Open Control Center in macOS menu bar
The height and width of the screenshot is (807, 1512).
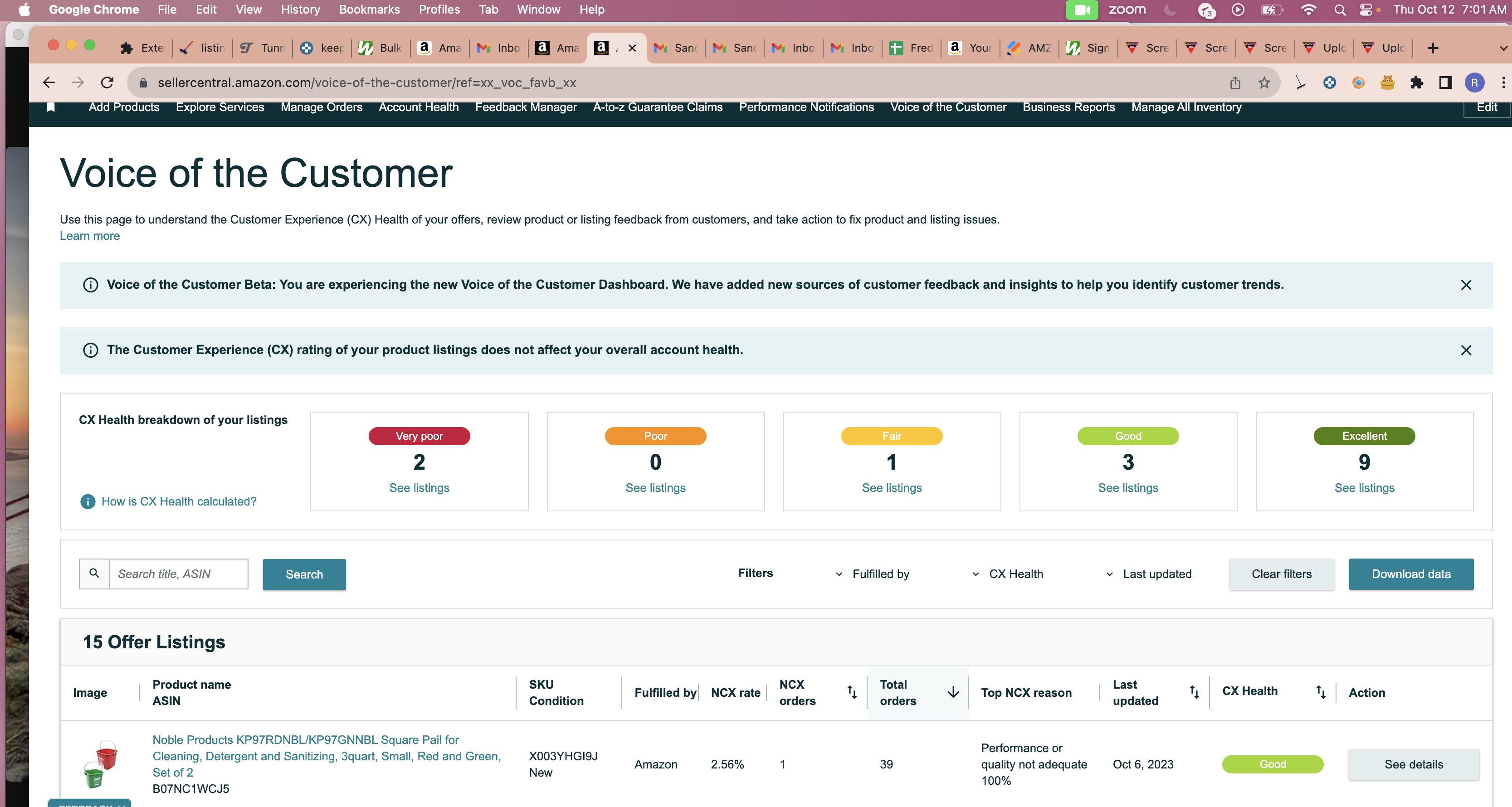[x=1366, y=10]
